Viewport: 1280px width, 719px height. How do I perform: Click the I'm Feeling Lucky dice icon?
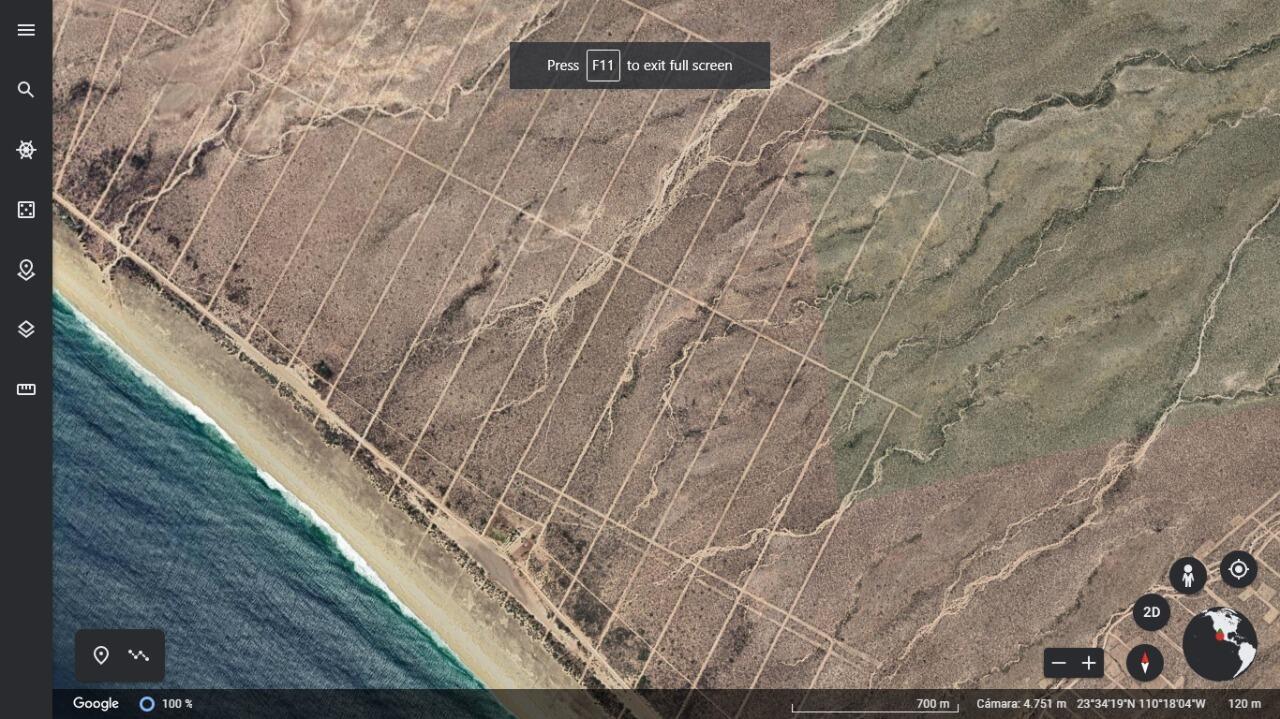click(26, 210)
